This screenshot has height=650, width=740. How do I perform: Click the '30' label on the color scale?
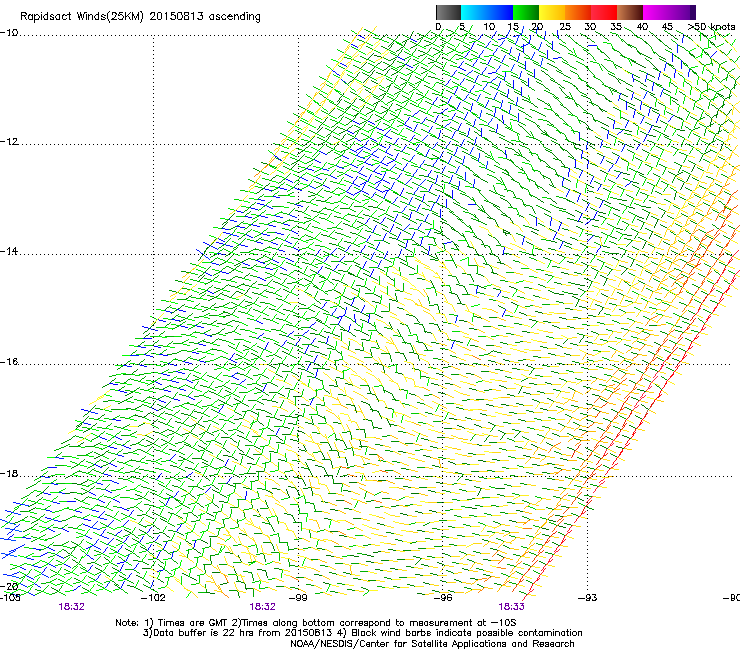coord(590,27)
